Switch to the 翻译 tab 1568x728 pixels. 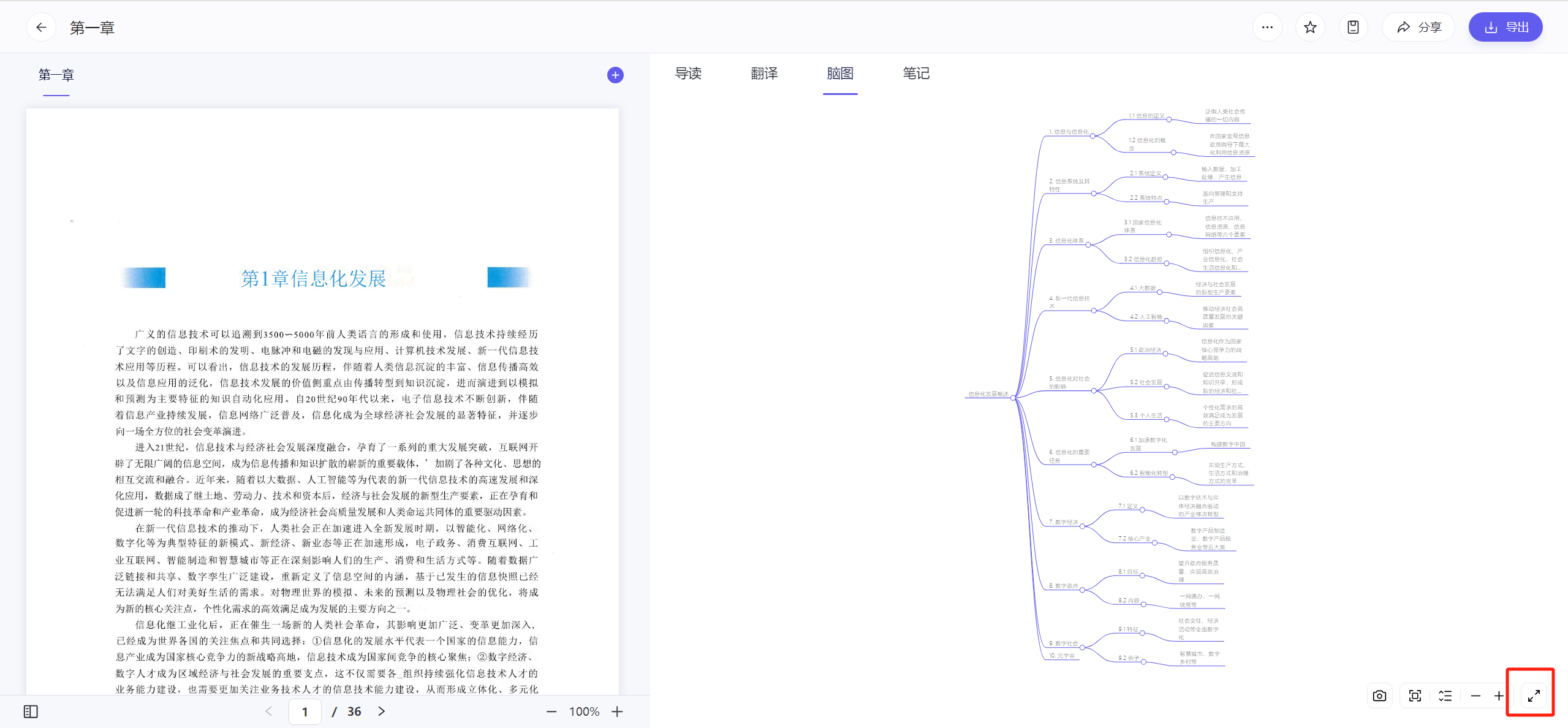tap(764, 74)
